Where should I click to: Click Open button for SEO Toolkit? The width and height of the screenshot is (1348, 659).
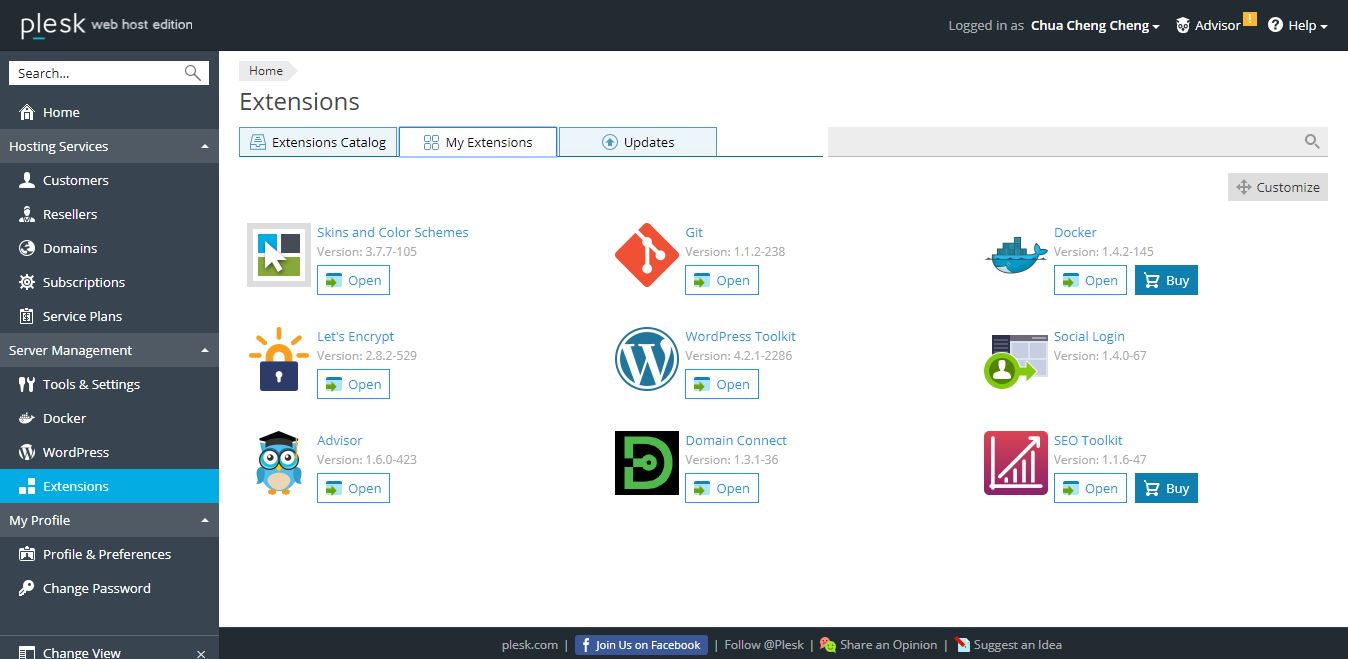(1091, 488)
